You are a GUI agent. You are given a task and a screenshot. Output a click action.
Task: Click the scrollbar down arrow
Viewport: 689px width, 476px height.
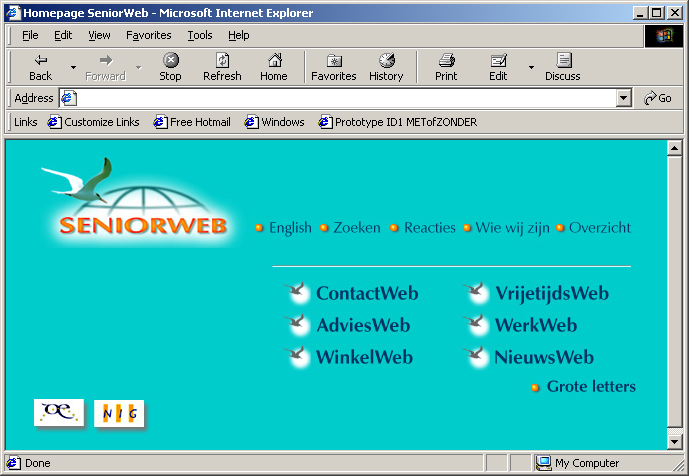[674, 441]
